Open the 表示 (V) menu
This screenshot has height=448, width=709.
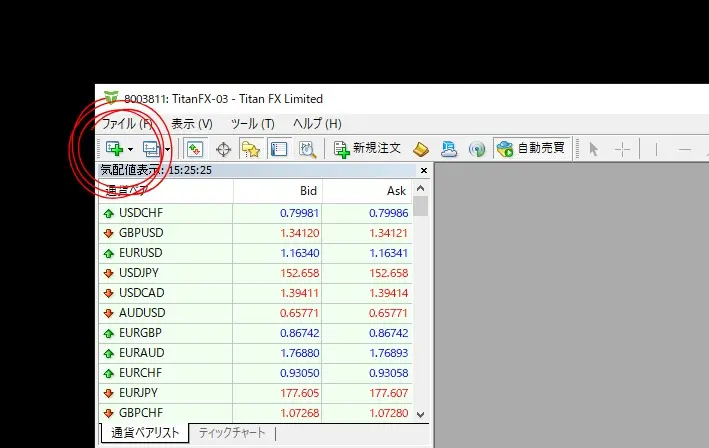[191, 124]
